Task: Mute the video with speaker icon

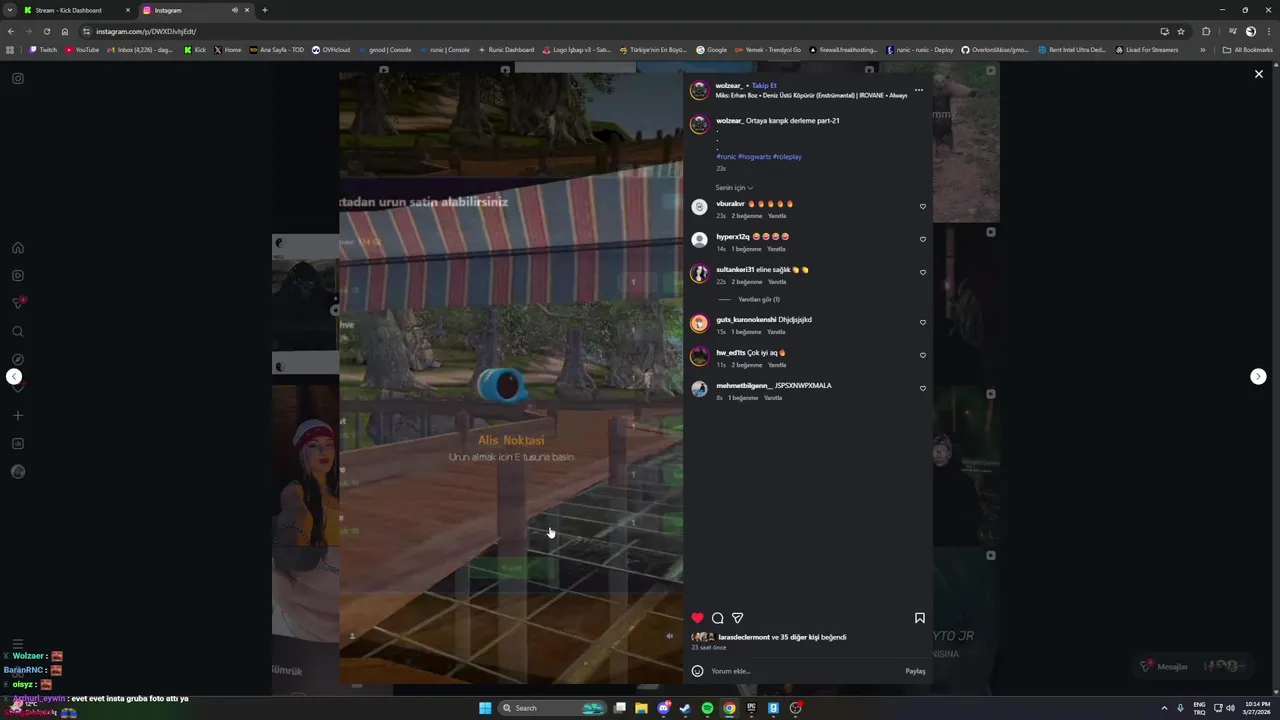Action: click(670, 636)
